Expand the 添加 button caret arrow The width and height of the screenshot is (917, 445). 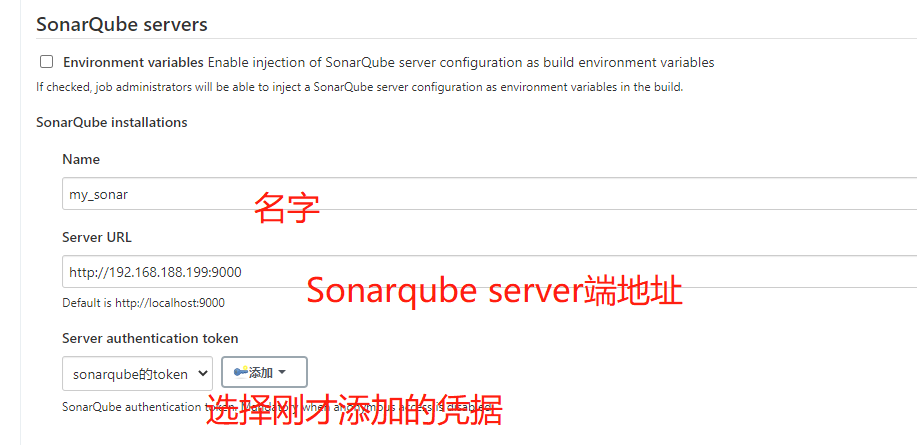pyautogui.click(x=282, y=372)
